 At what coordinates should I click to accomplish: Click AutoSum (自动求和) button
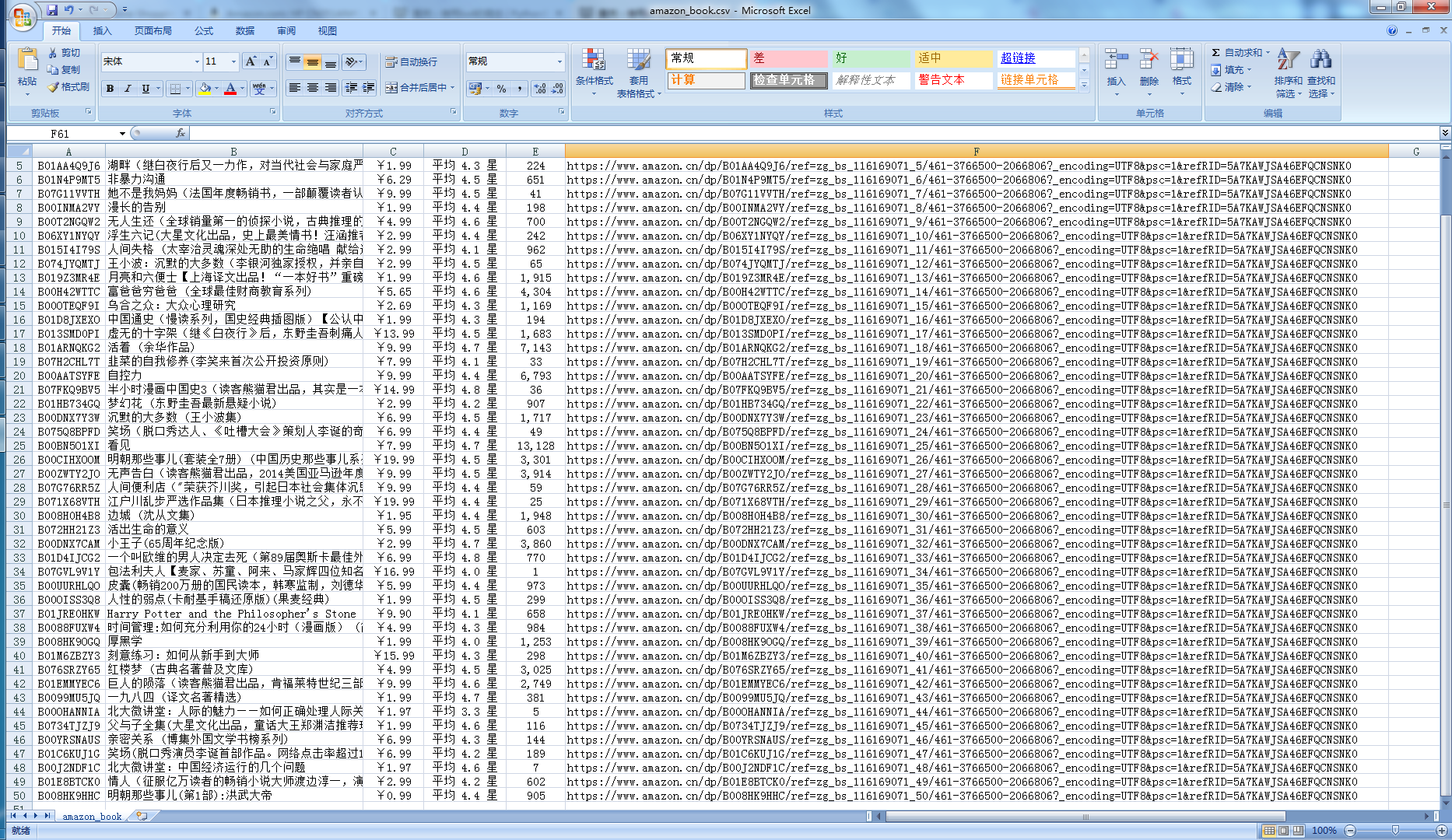point(1236,53)
